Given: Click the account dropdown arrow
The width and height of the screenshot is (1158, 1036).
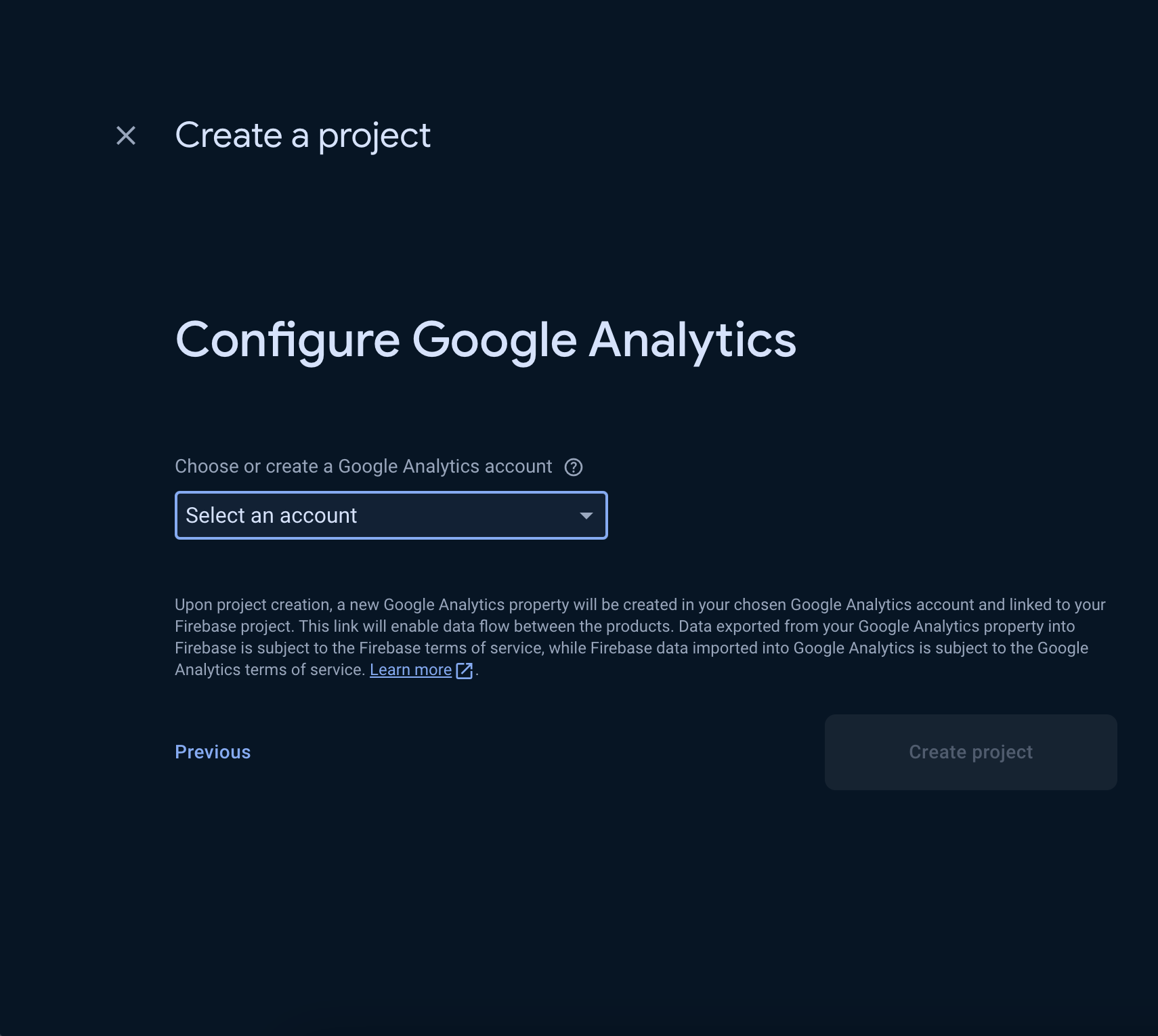Looking at the screenshot, I should click(x=586, y=516).
